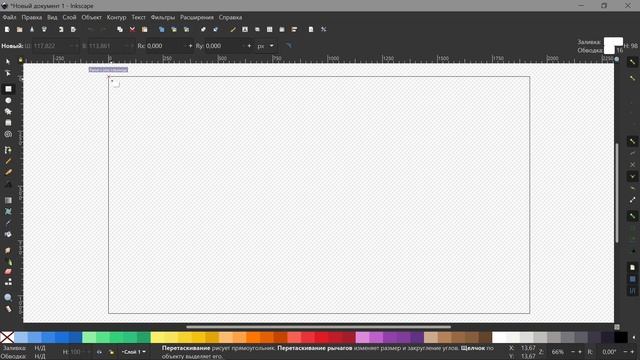Increase zoom with the plus button
The height and width of the screenshot is (360, 640).
coord(580,352)
